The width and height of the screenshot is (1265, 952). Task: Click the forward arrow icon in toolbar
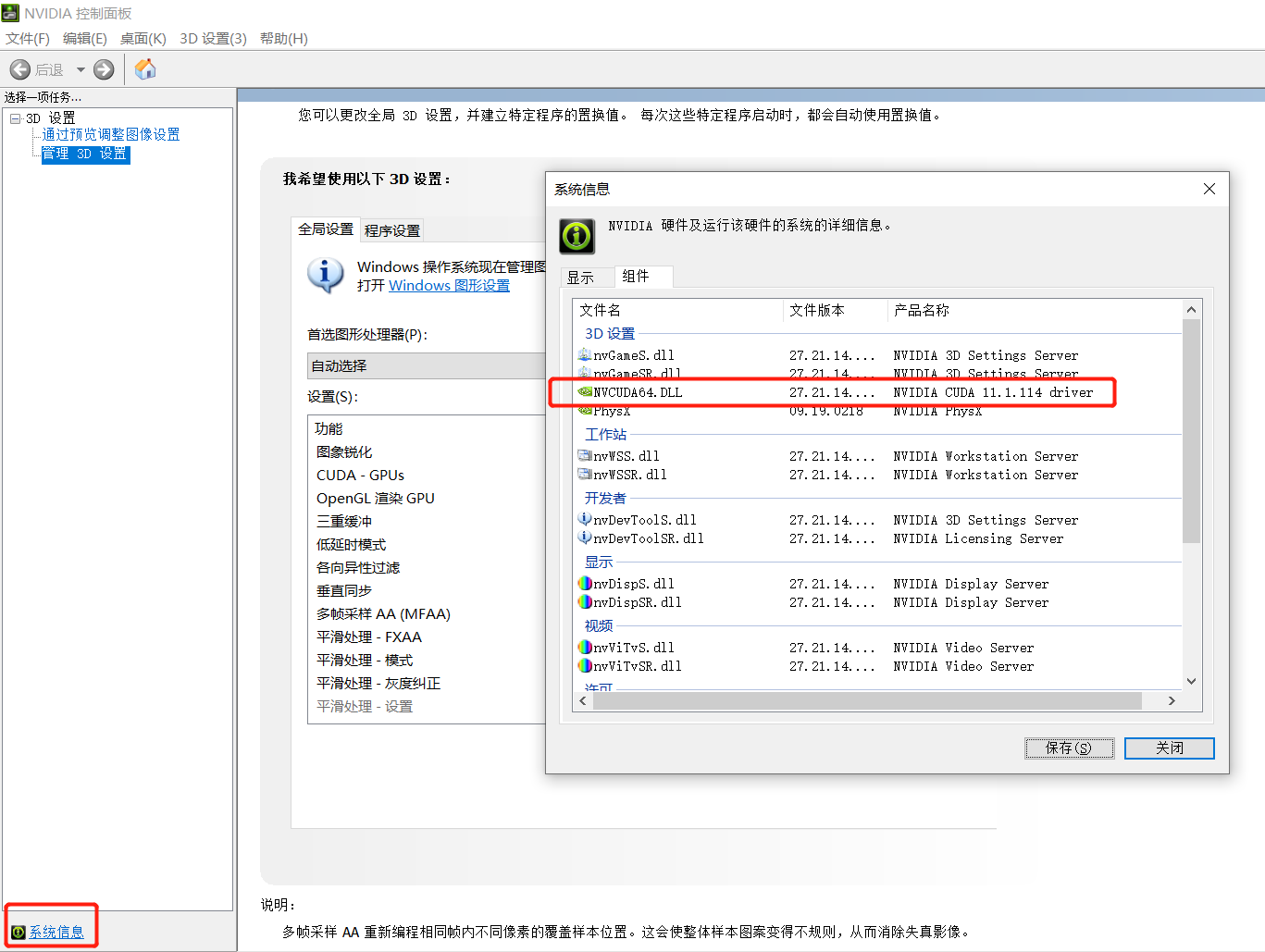point(104,69)
